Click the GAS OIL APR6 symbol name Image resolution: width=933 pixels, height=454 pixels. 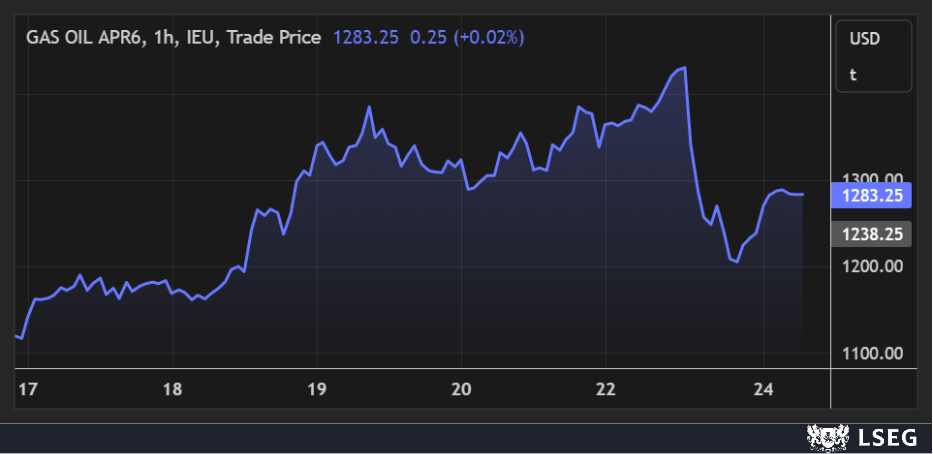coord(83,37)
